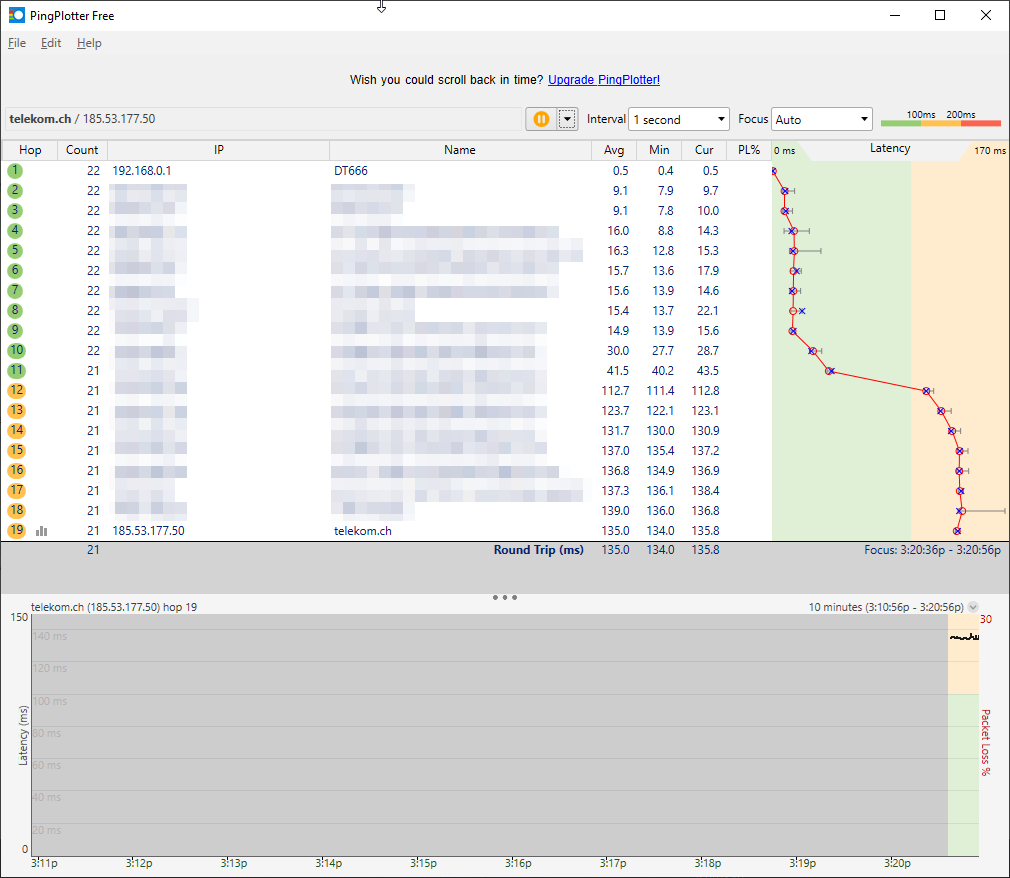Click the PL% column header

click(x=749, y=150)
